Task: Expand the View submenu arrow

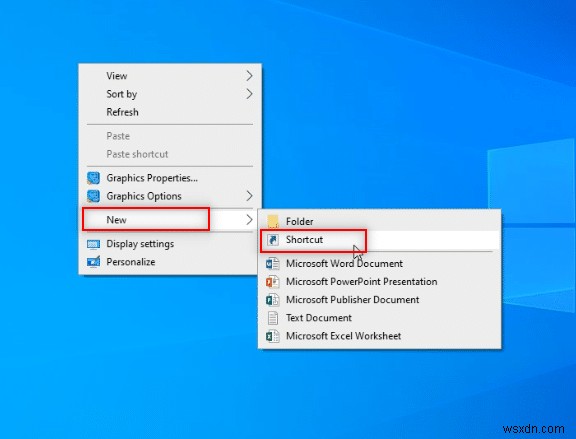Action: pos(249,76)
